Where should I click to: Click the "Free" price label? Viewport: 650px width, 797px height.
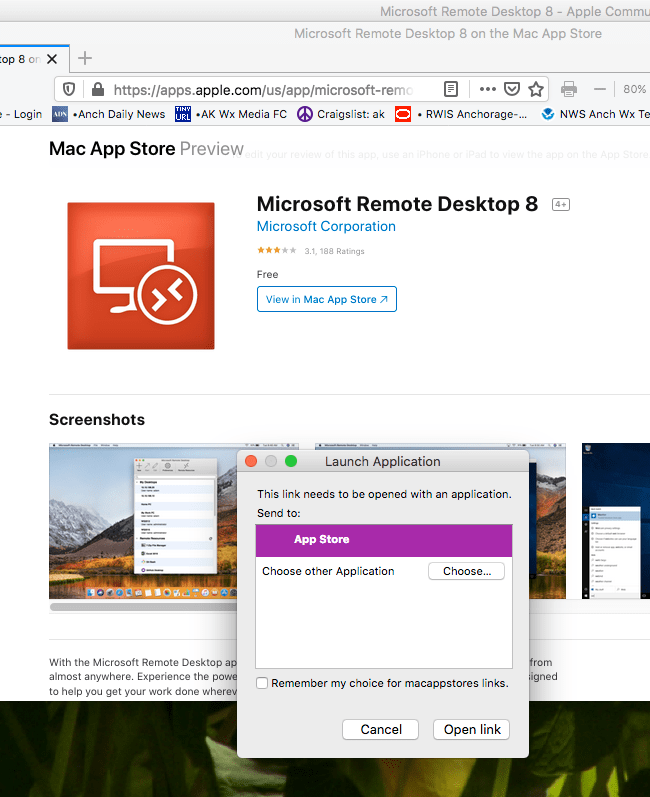(267, 274)
